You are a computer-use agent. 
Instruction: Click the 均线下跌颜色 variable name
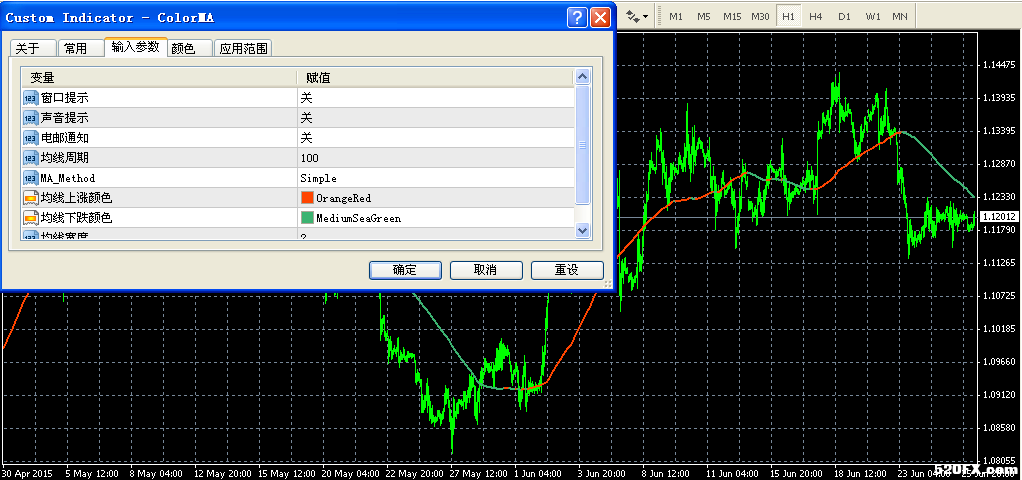[x=76, y=218]
